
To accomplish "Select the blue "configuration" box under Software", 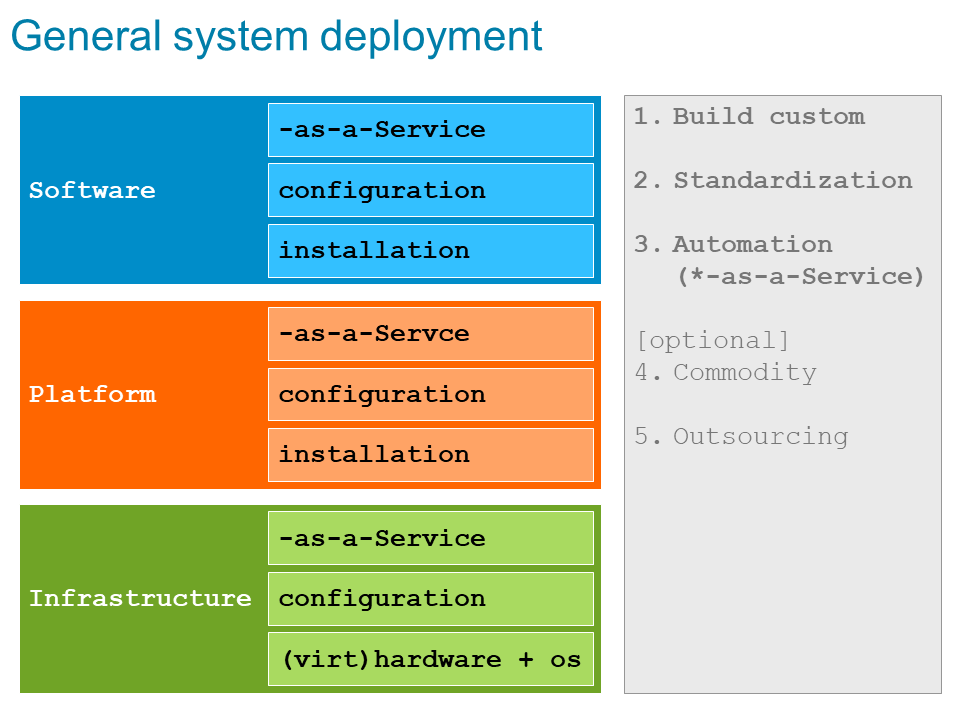I will pos(430,190).
